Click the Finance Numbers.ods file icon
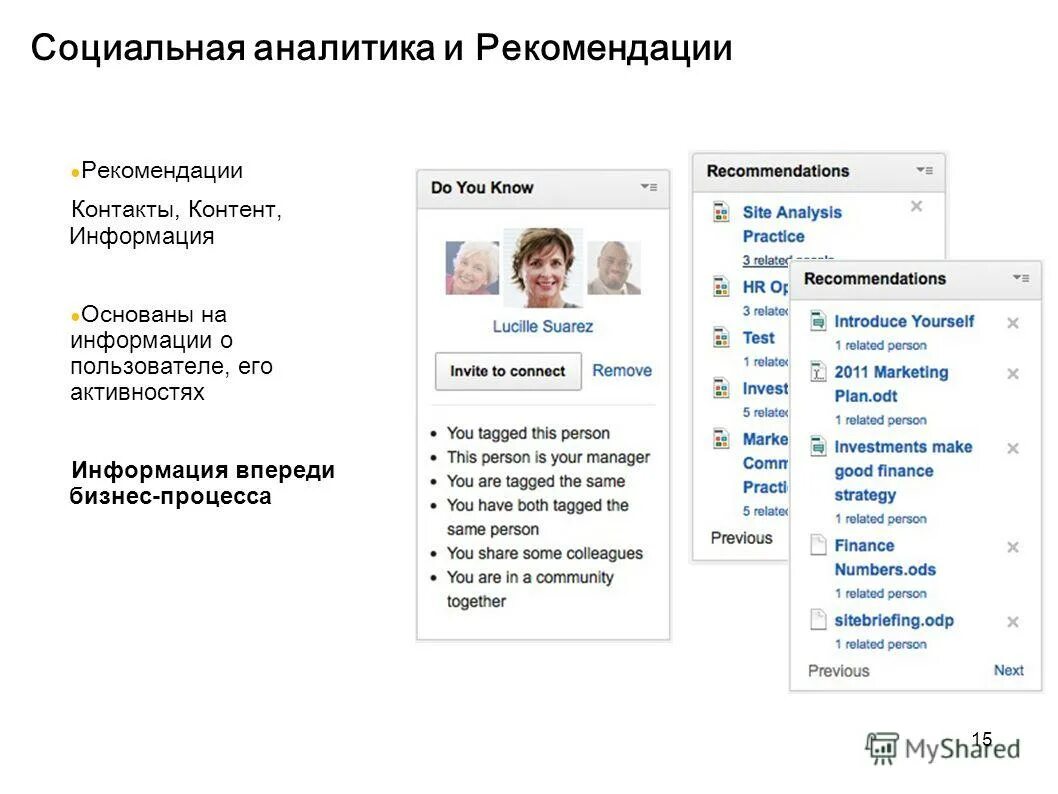The height and width of the screenshot is (794, 1058). click(x=818, y=544)
